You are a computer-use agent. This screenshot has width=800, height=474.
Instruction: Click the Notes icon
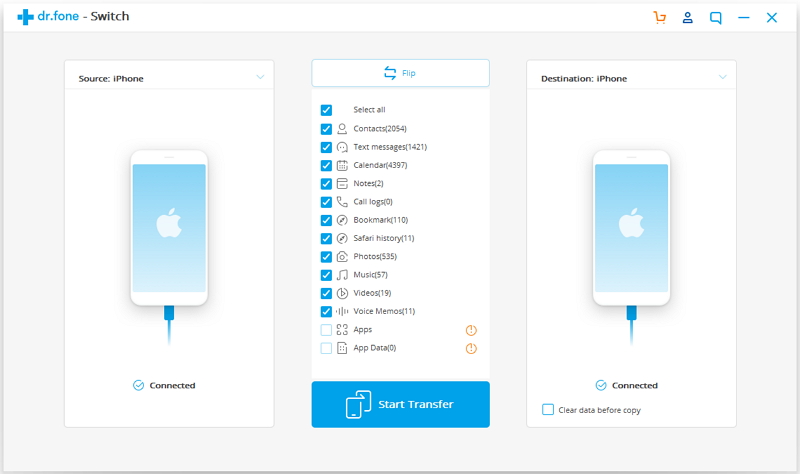342,184
